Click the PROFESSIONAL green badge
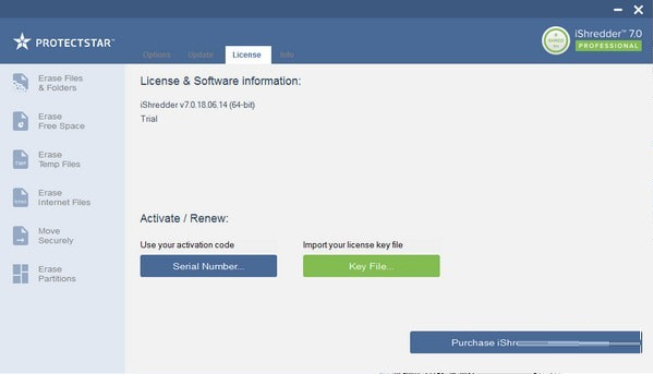Viewport: 653px width, 377px height. (608, 46)
